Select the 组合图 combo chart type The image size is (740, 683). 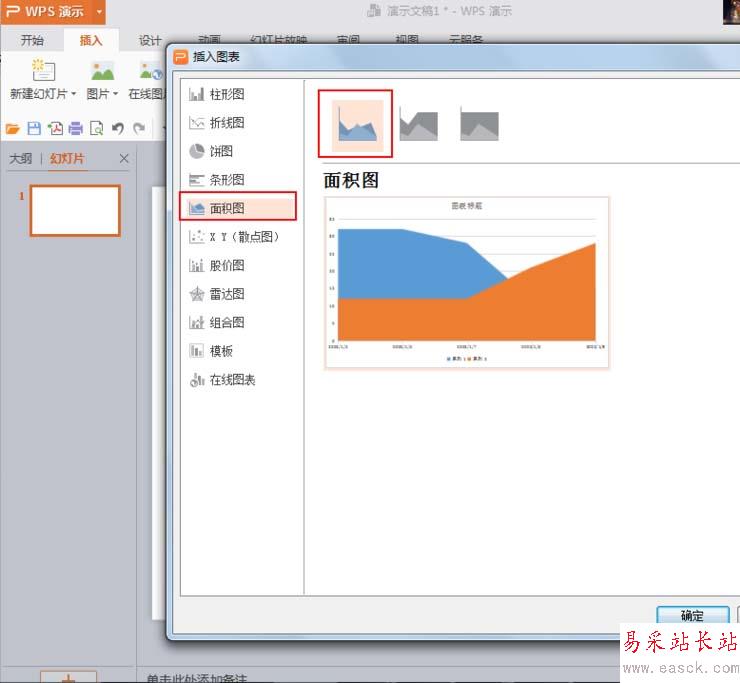pos(217,322)
